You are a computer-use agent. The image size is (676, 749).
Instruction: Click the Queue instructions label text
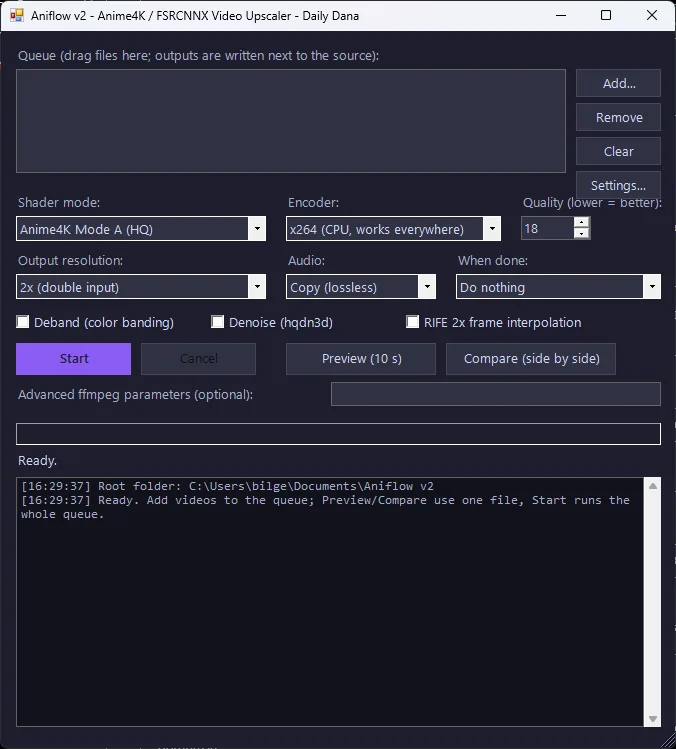click(198, 55)
